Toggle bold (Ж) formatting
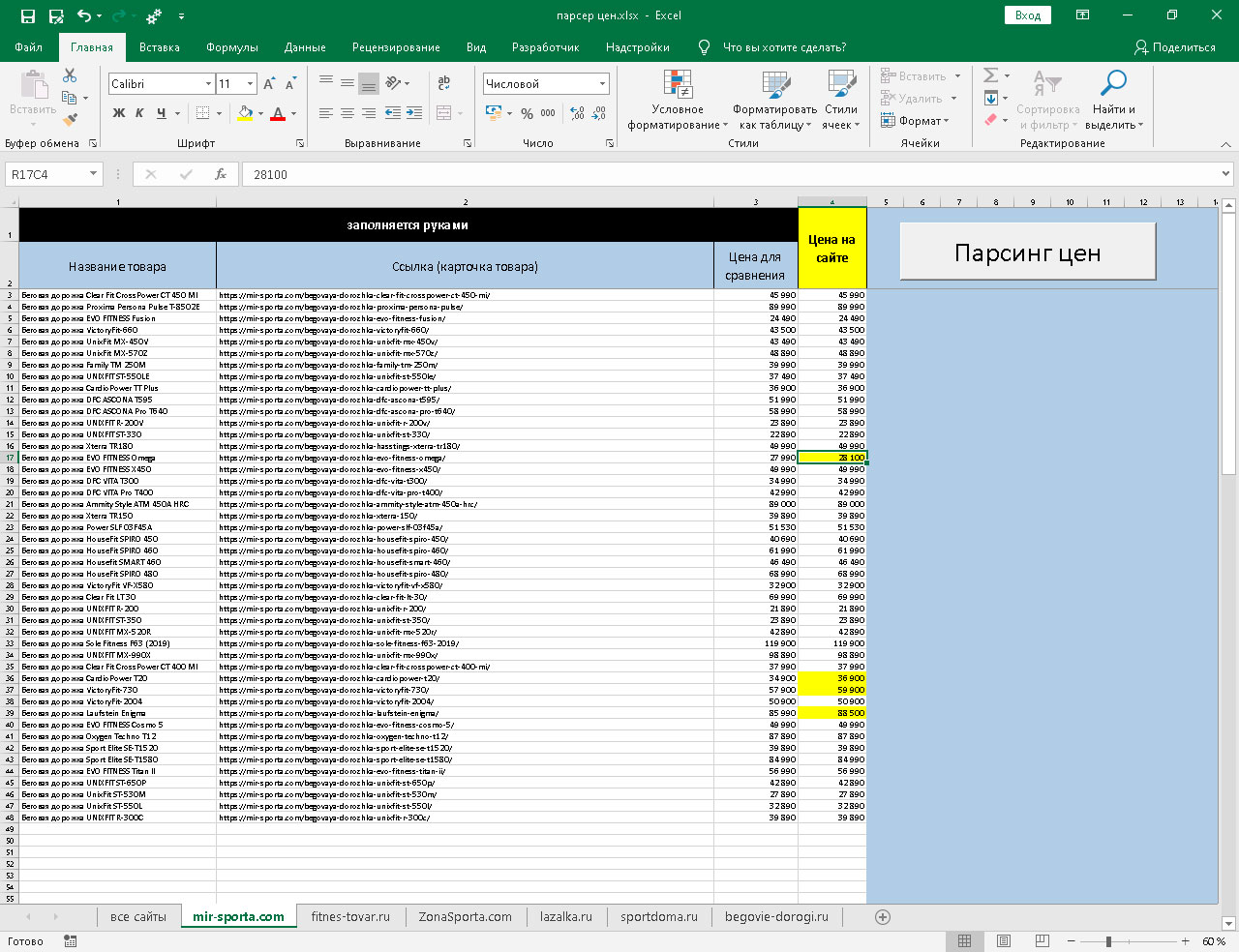Screen dimensions: 1239x952 click(x=119, y=113)
